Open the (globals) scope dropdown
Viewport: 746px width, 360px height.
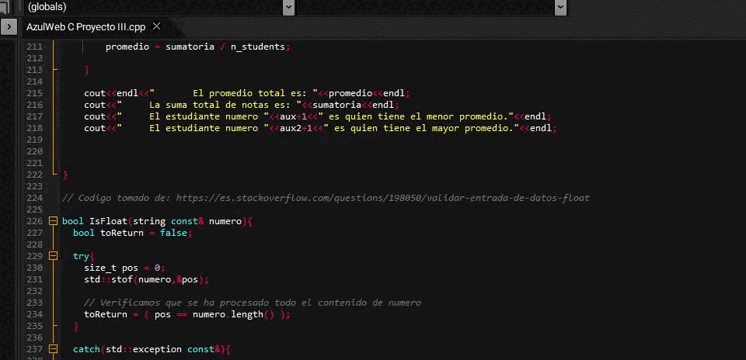[288, 7]
